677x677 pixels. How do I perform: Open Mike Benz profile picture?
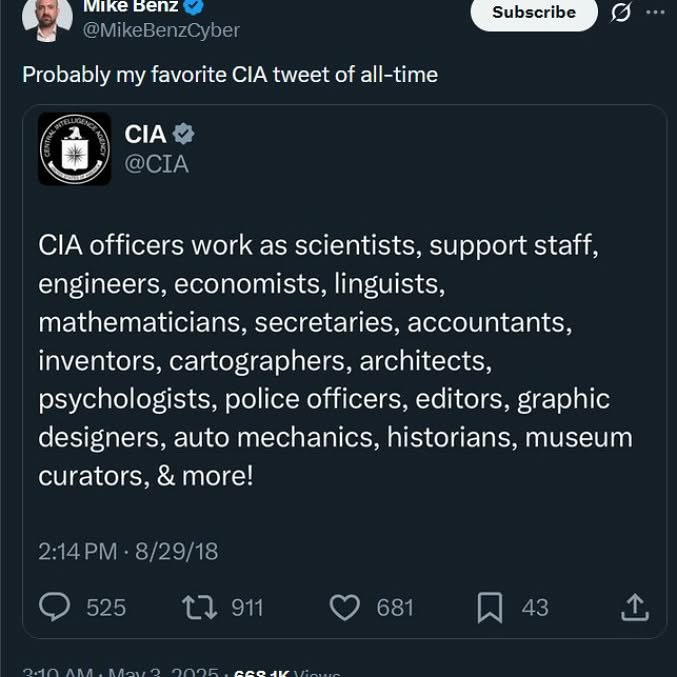(x=47, y=19)
